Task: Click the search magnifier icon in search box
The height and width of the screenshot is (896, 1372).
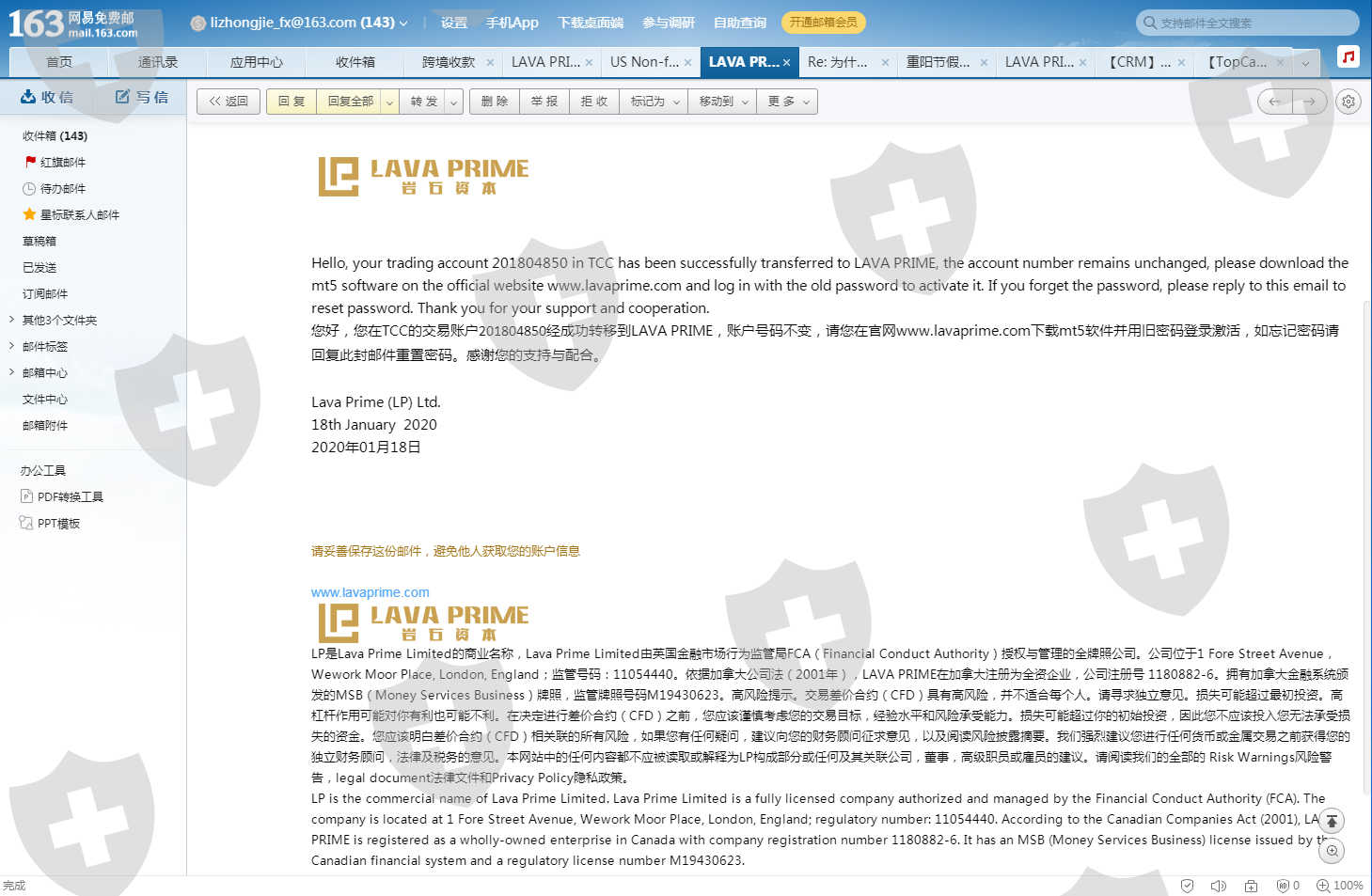Action: tap(1150, 23)
